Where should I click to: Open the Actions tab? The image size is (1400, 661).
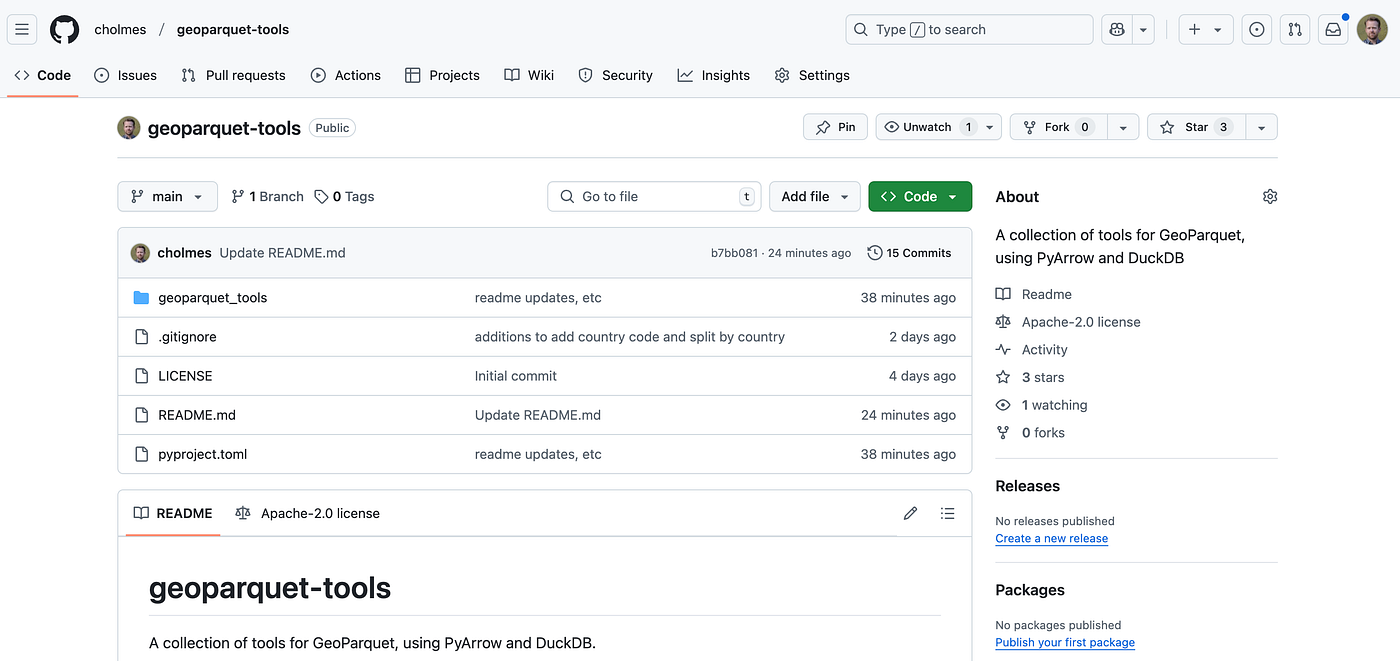click(x=346, y=75)
